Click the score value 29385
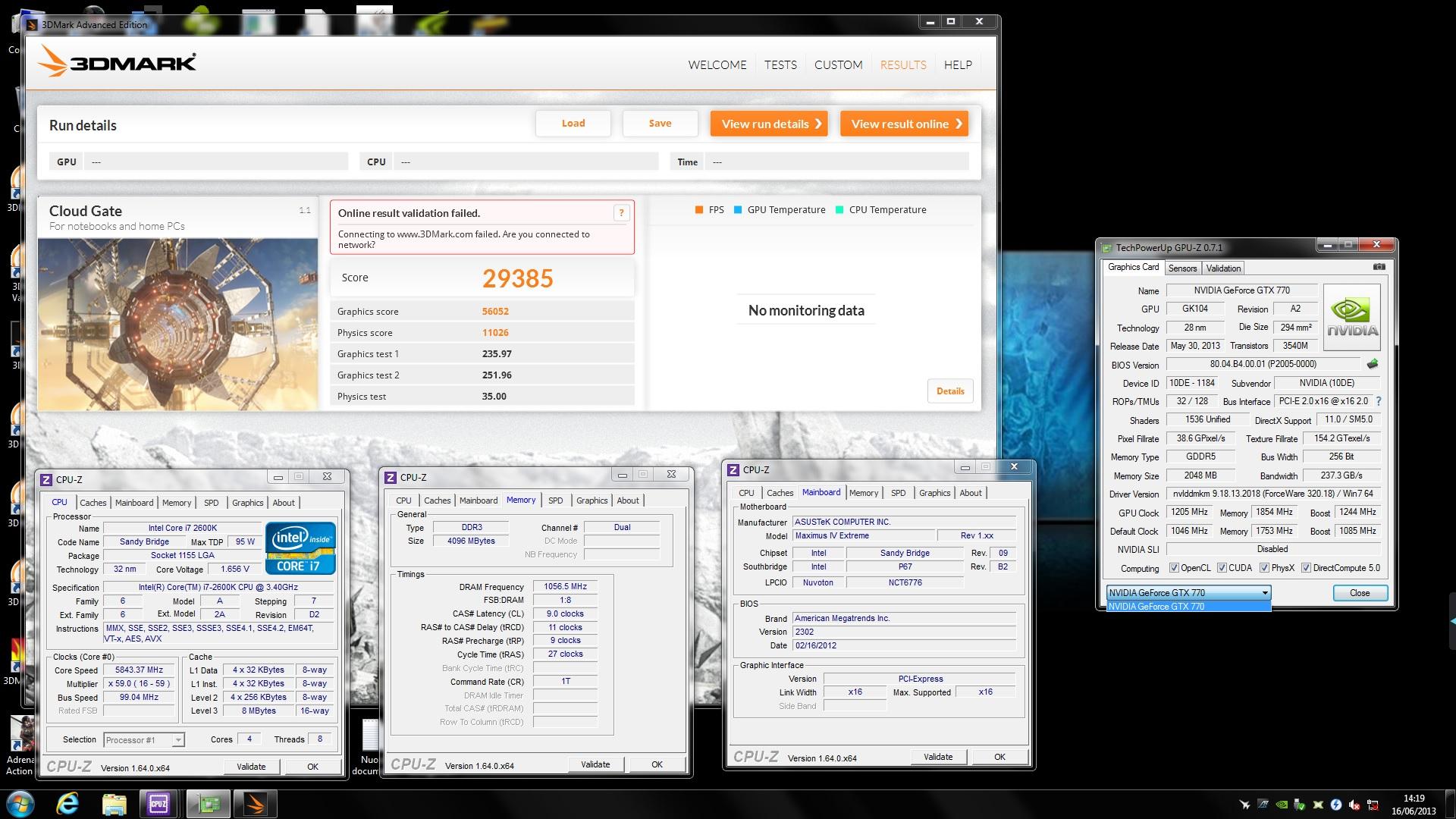Viewport: 1456px width, 819px height. [518, 278]
